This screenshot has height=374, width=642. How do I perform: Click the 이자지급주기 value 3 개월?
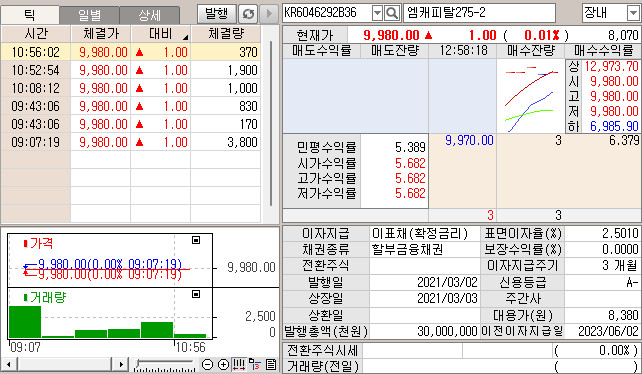point(620,265)
